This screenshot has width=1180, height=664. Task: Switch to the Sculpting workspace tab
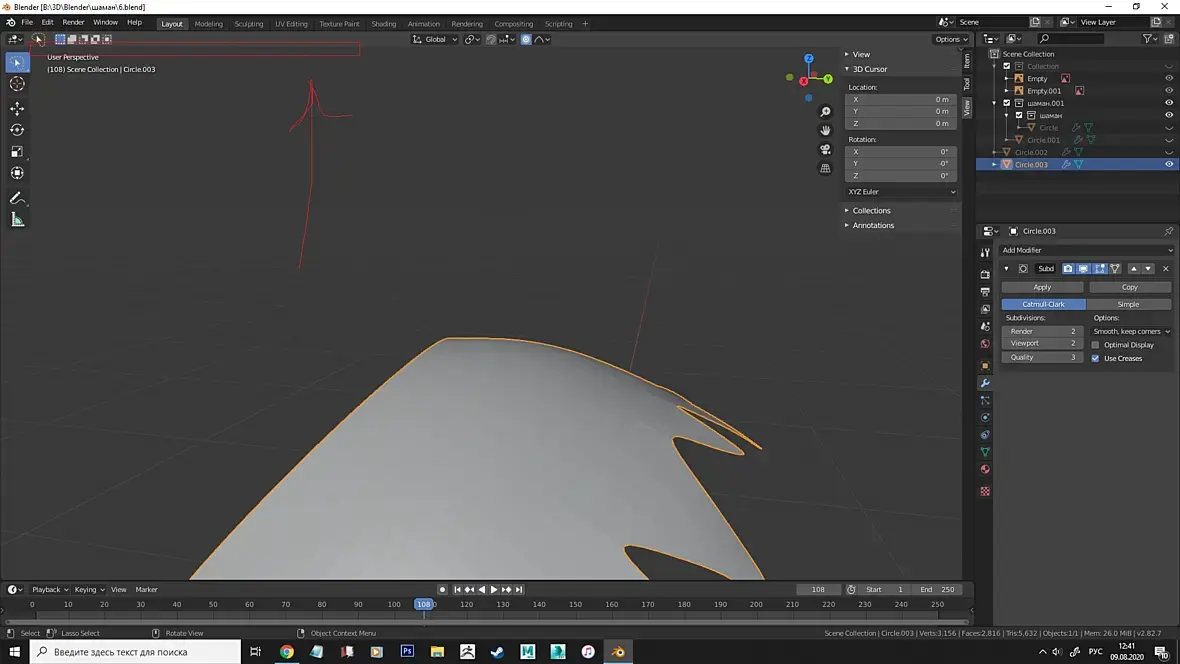click(248, 24)
